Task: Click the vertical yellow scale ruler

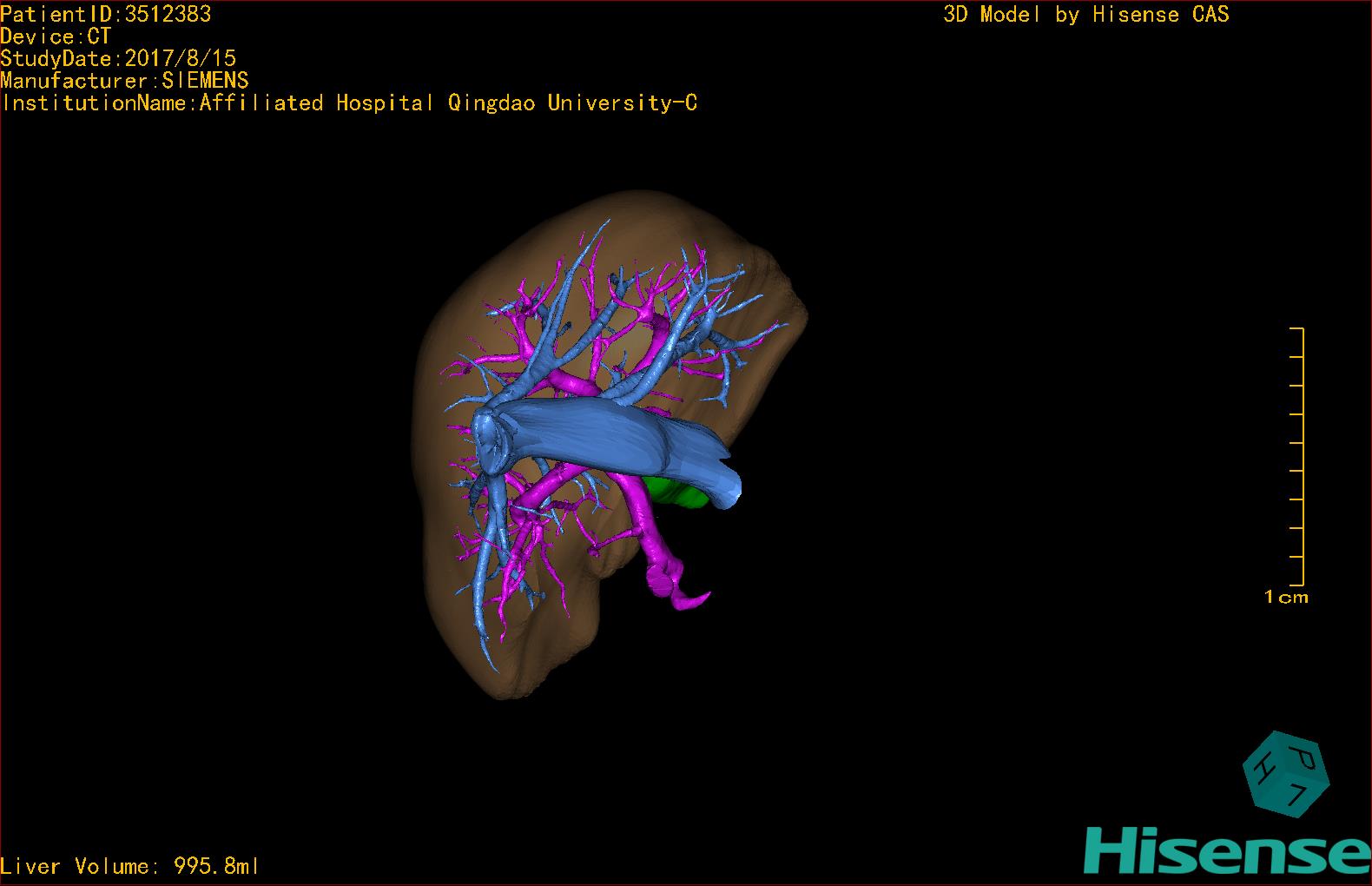Action: click(x=1302, y=456)
